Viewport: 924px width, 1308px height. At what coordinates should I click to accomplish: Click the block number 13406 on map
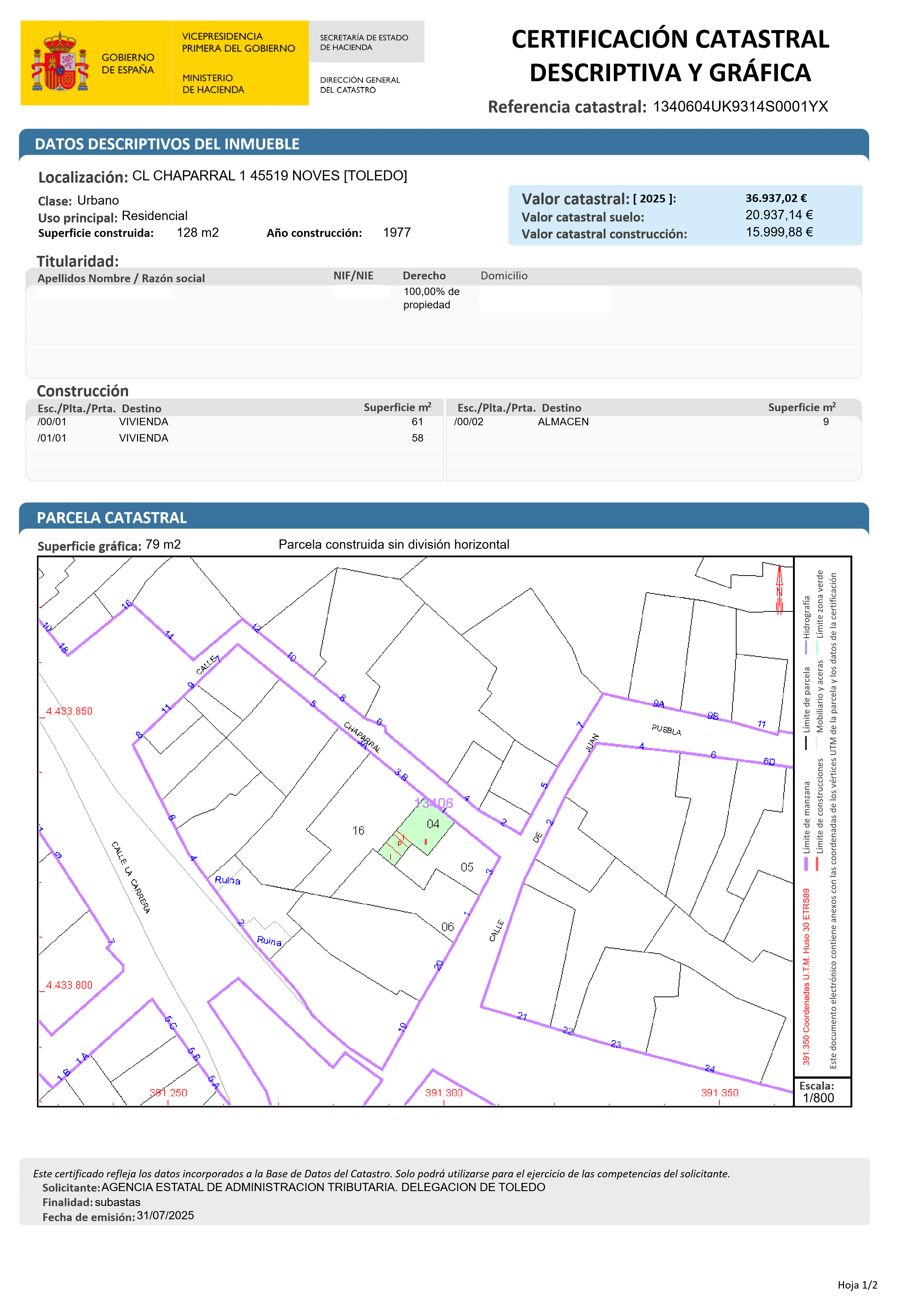(x=434, y=803)
